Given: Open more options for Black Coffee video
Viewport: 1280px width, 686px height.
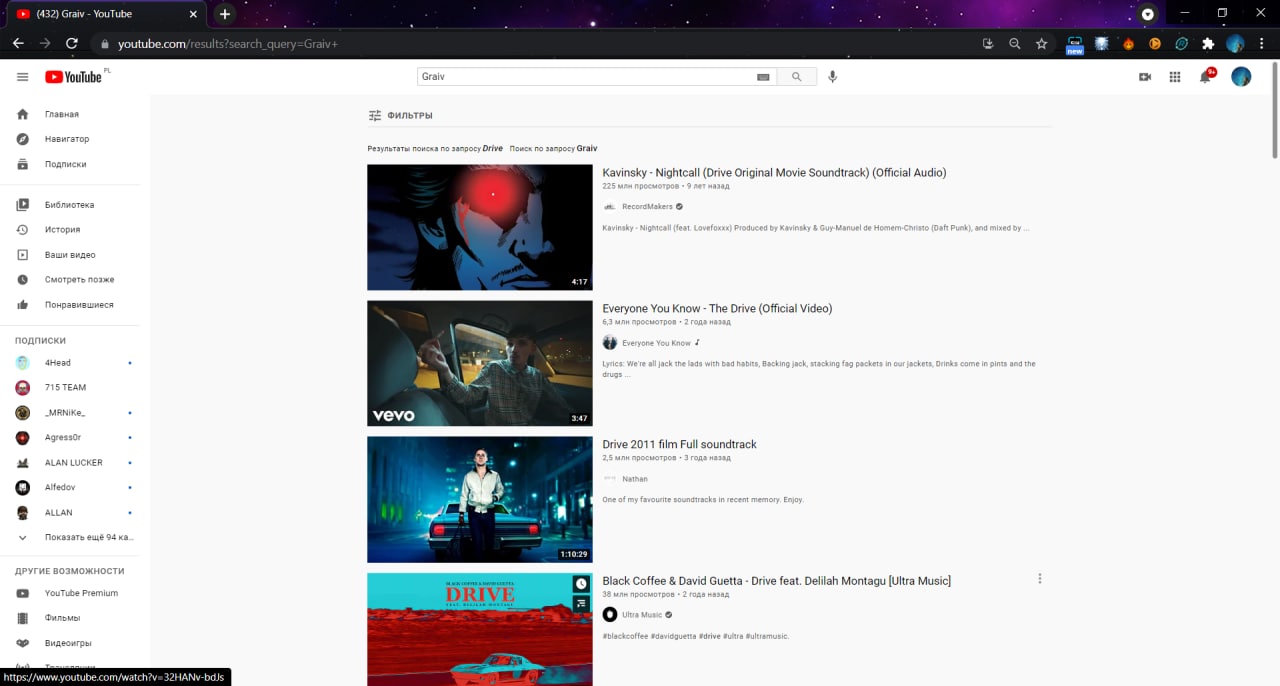Looking at the screenshot, I should point(1040,579).
